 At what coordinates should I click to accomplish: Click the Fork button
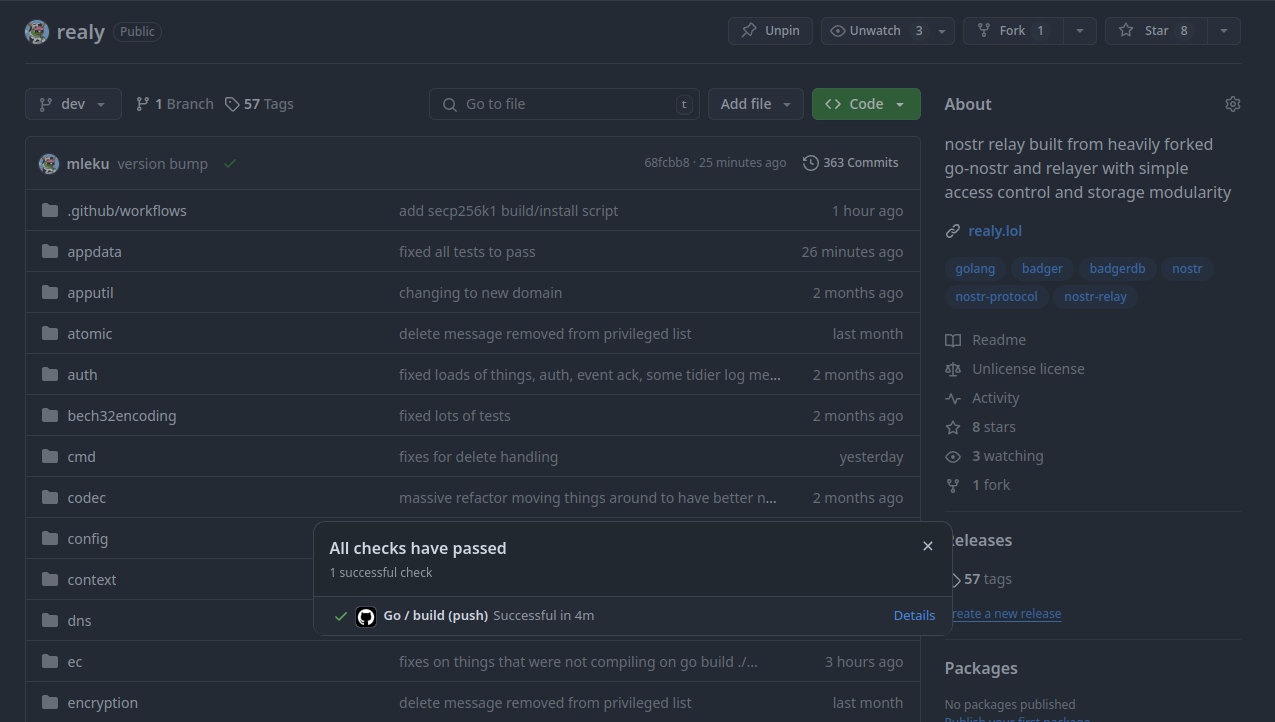1013,31
